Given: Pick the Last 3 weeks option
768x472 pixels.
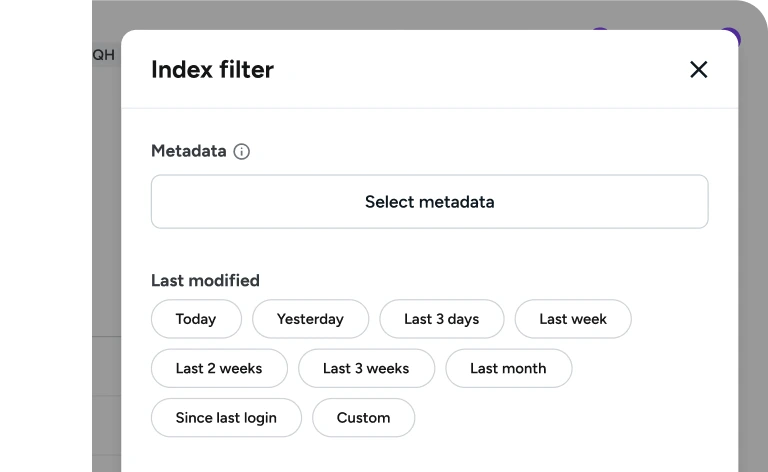Looking at the screenshot, I should tap(366, 368).
